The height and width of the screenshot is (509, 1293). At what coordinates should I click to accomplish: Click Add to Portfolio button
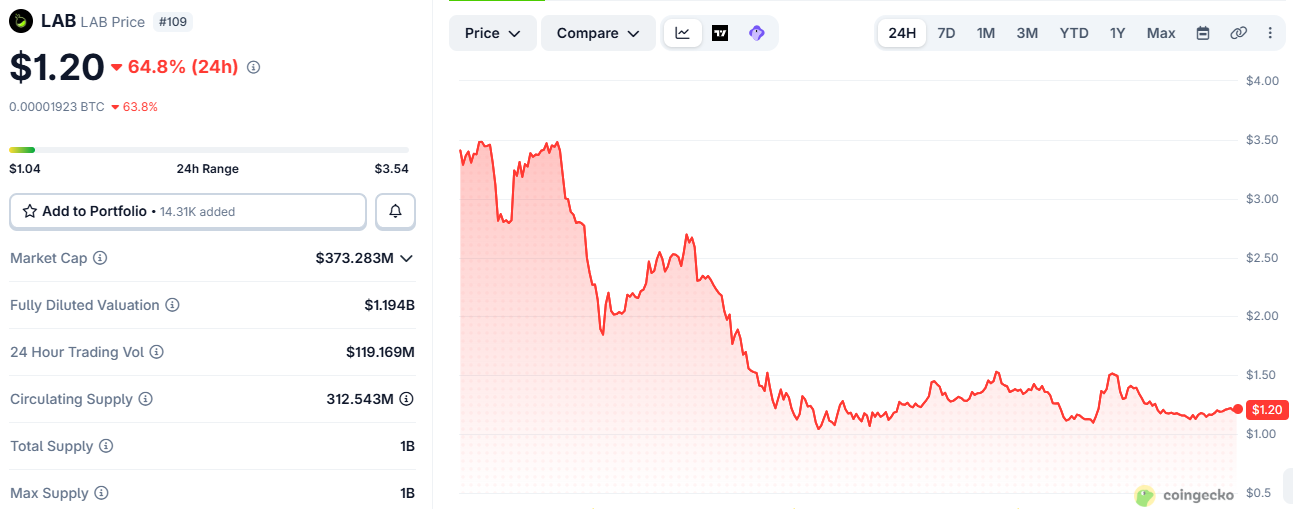188,211
